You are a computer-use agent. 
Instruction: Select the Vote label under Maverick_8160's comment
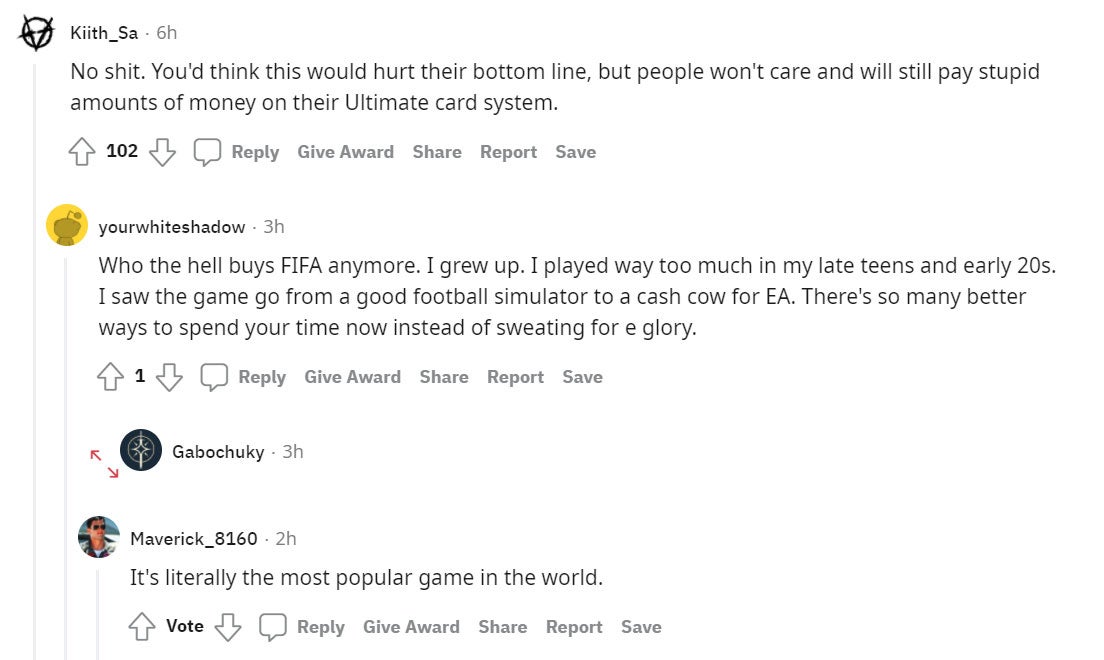[x=184, y=626]
